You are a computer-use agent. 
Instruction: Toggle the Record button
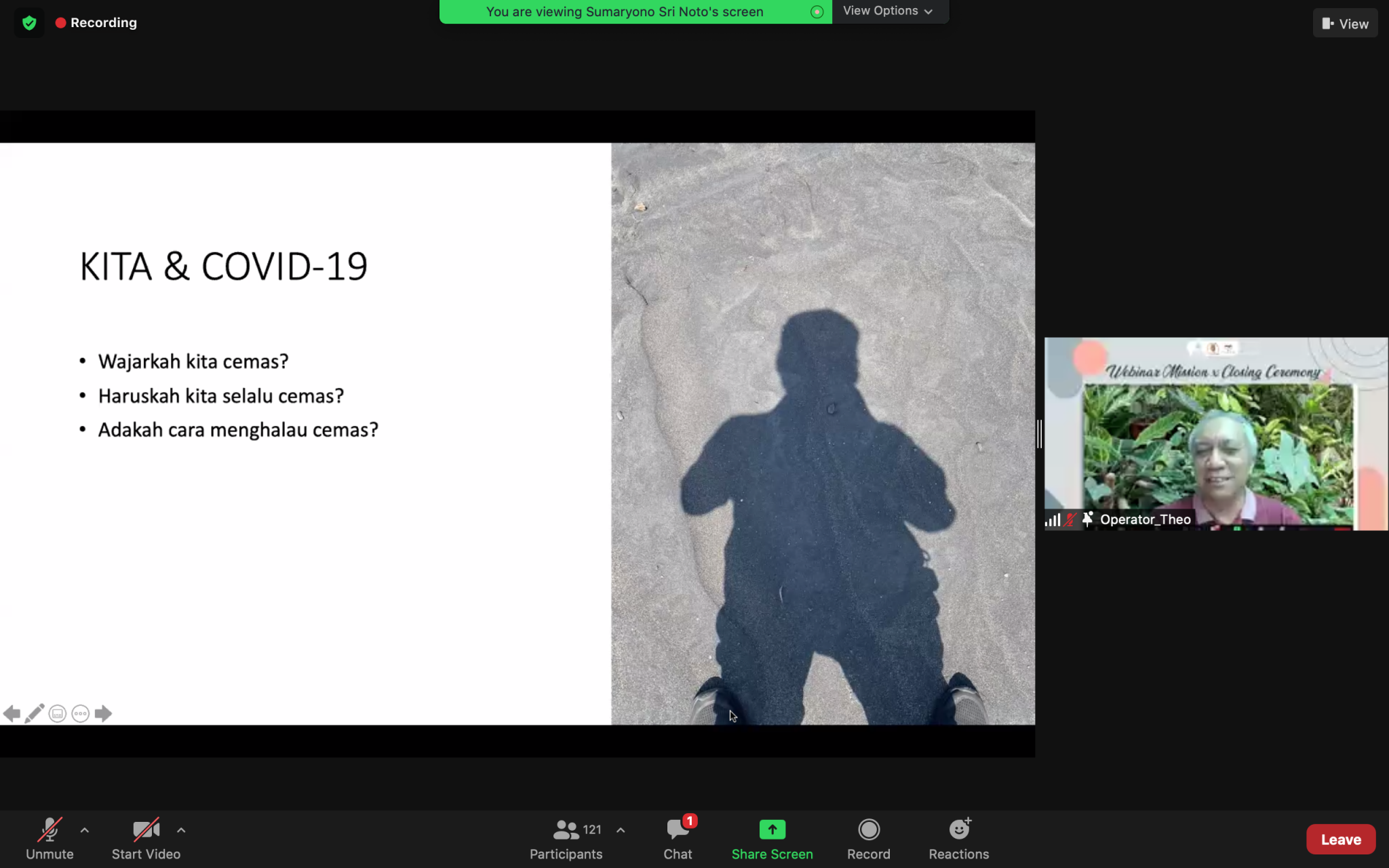click(868, 838)
